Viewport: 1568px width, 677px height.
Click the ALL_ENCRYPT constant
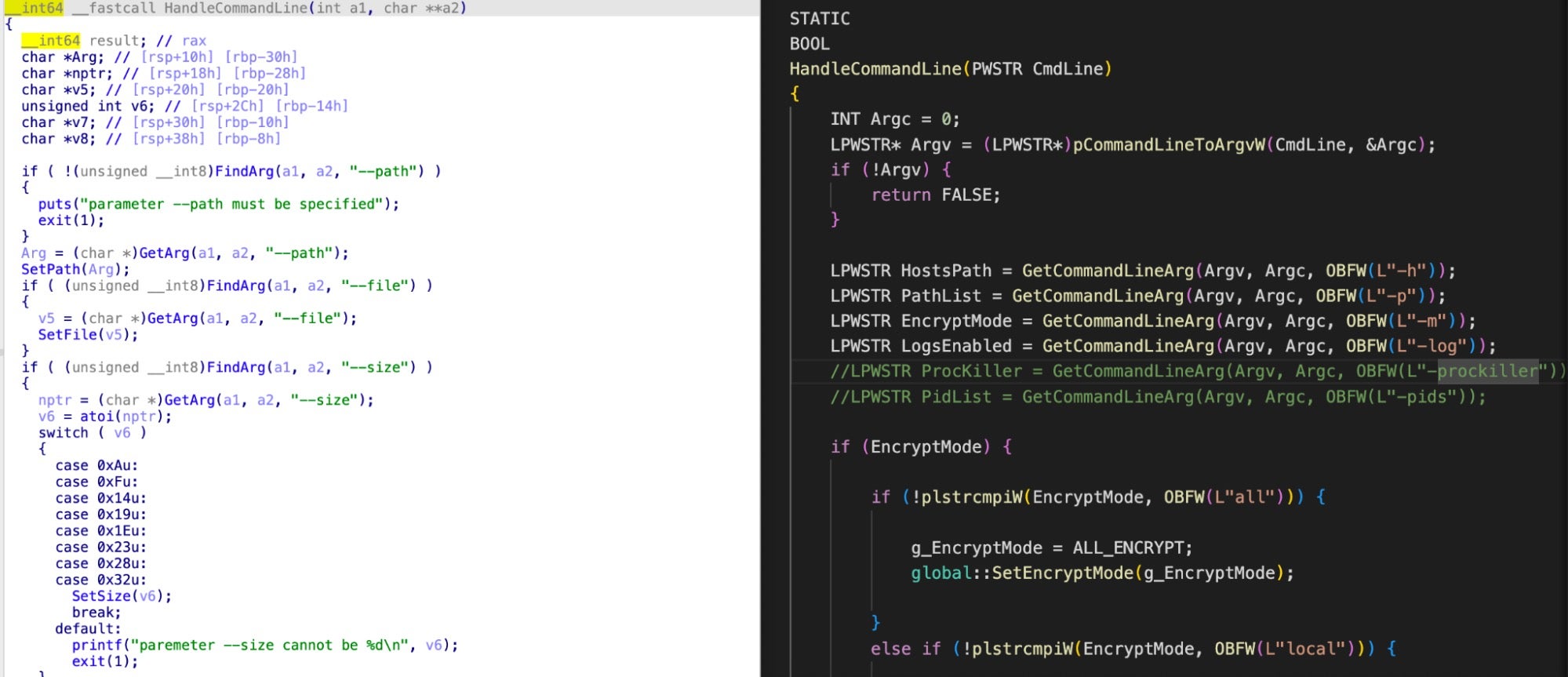tap(1130, 548)
